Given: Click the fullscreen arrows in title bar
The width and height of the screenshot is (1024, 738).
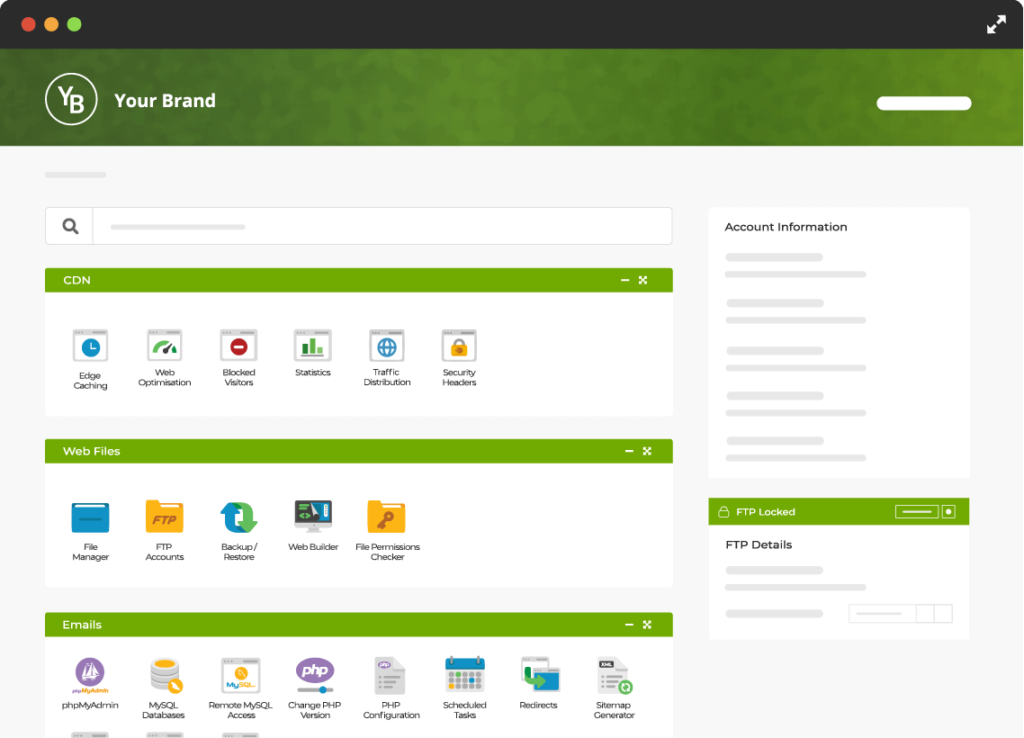Looking at the screenshot, I should [996, 25].
